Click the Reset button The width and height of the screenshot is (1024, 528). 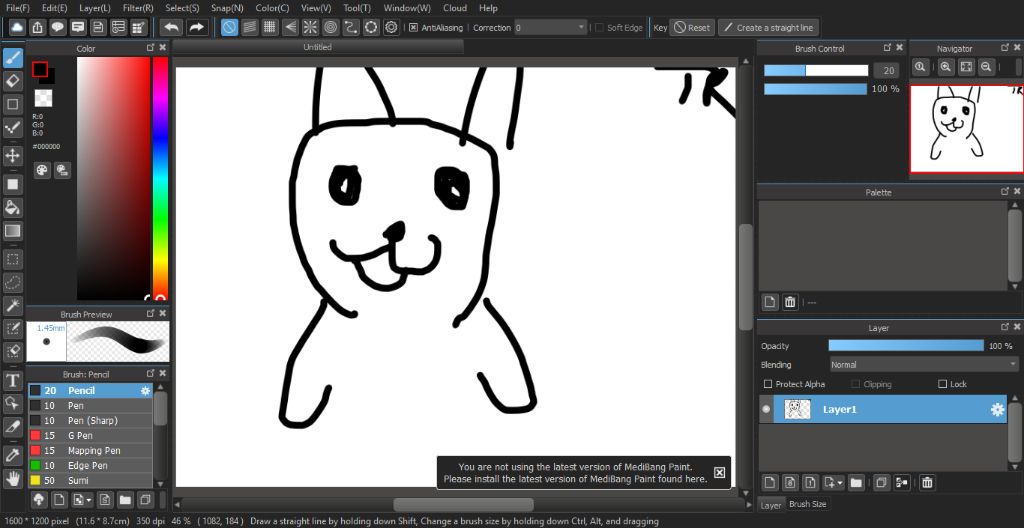click(x=692, y=27)
